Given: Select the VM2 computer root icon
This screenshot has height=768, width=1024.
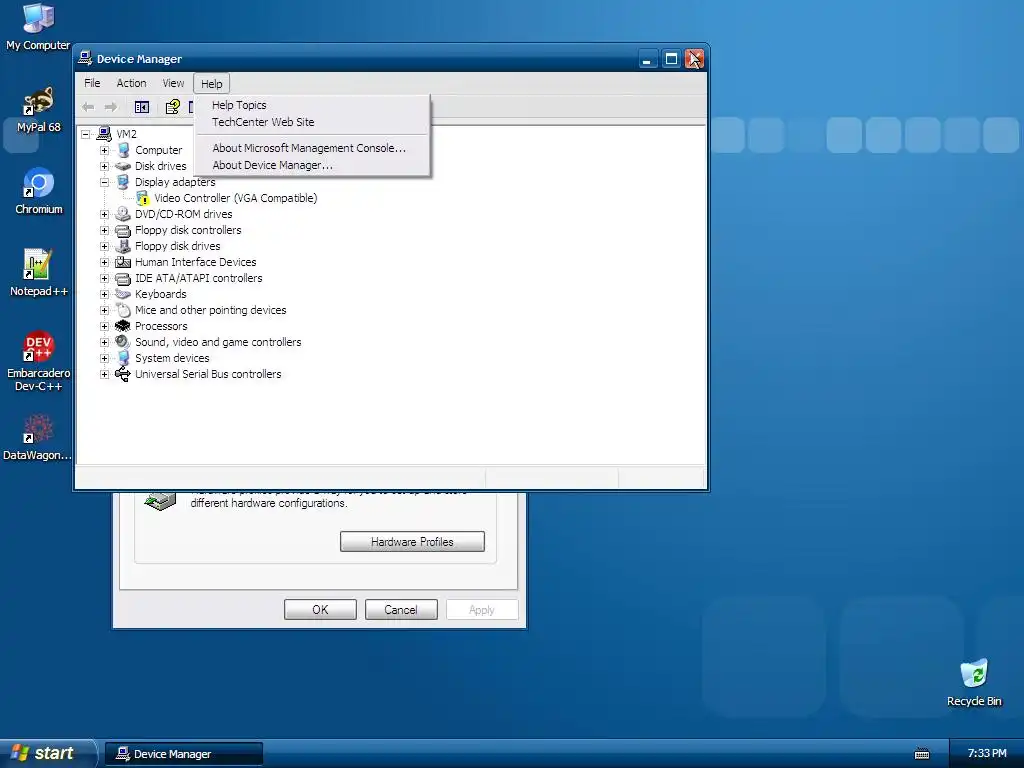Looking at the screenshot, I should point(104,134).
